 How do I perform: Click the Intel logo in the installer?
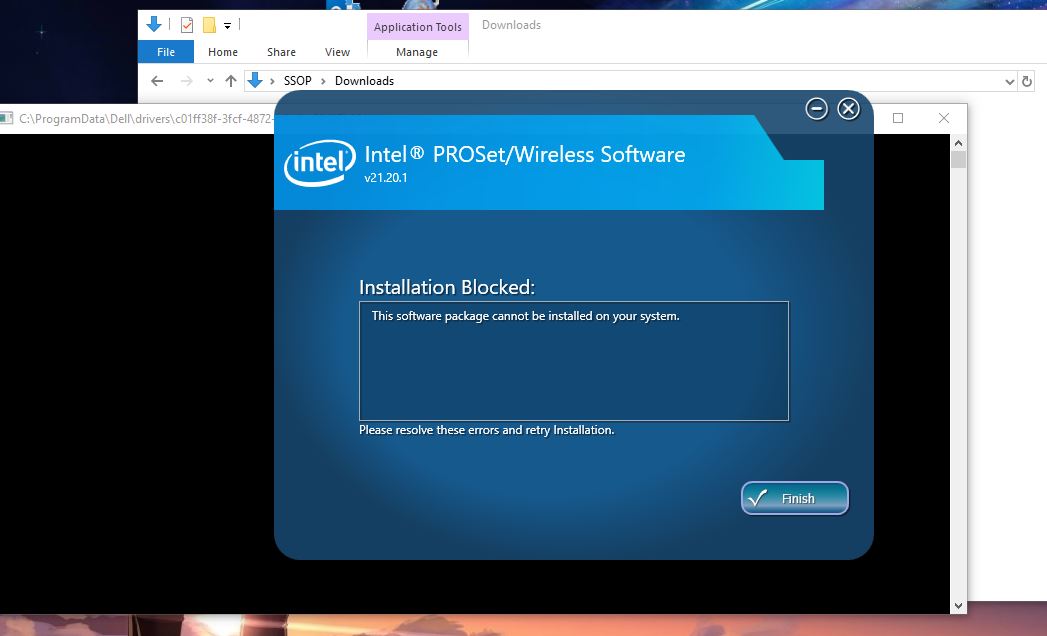(319, 162)
